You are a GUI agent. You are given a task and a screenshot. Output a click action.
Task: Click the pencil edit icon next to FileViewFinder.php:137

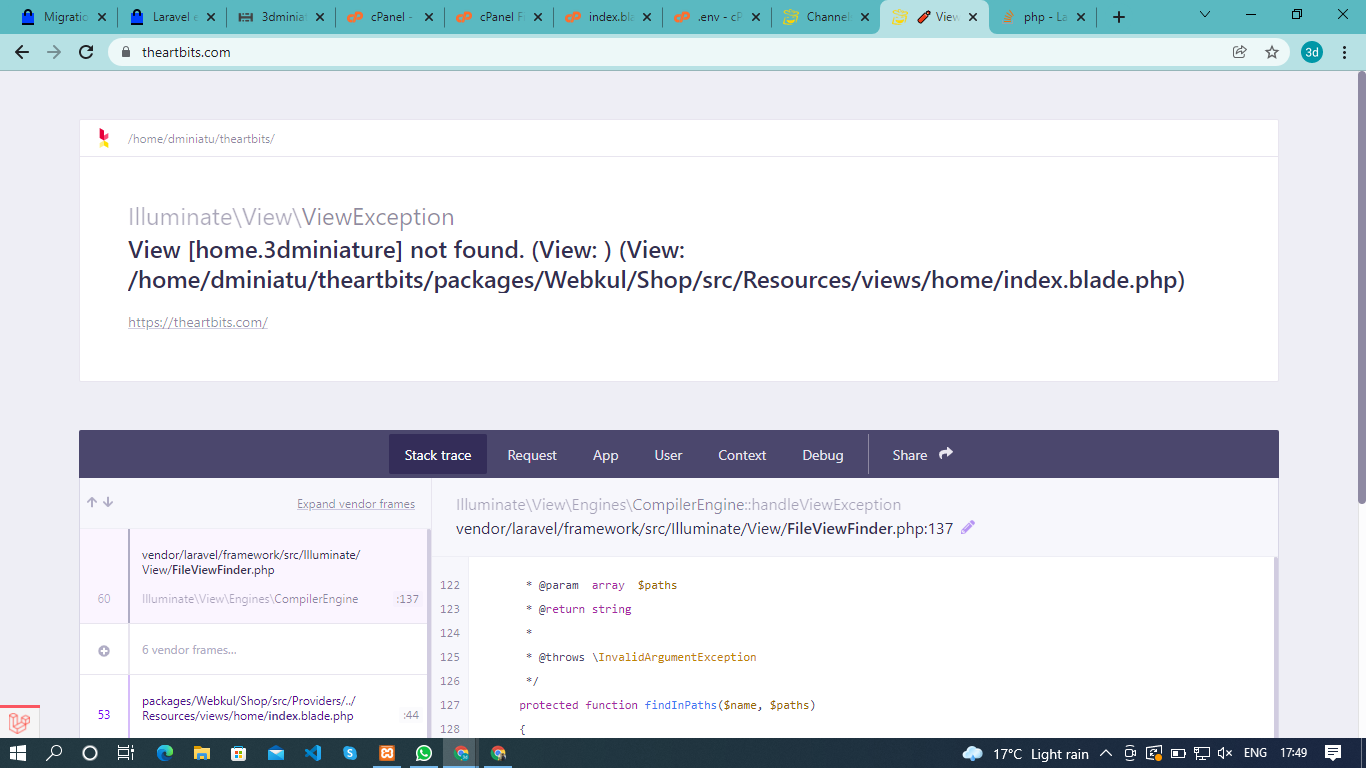(x=967, y=528)
